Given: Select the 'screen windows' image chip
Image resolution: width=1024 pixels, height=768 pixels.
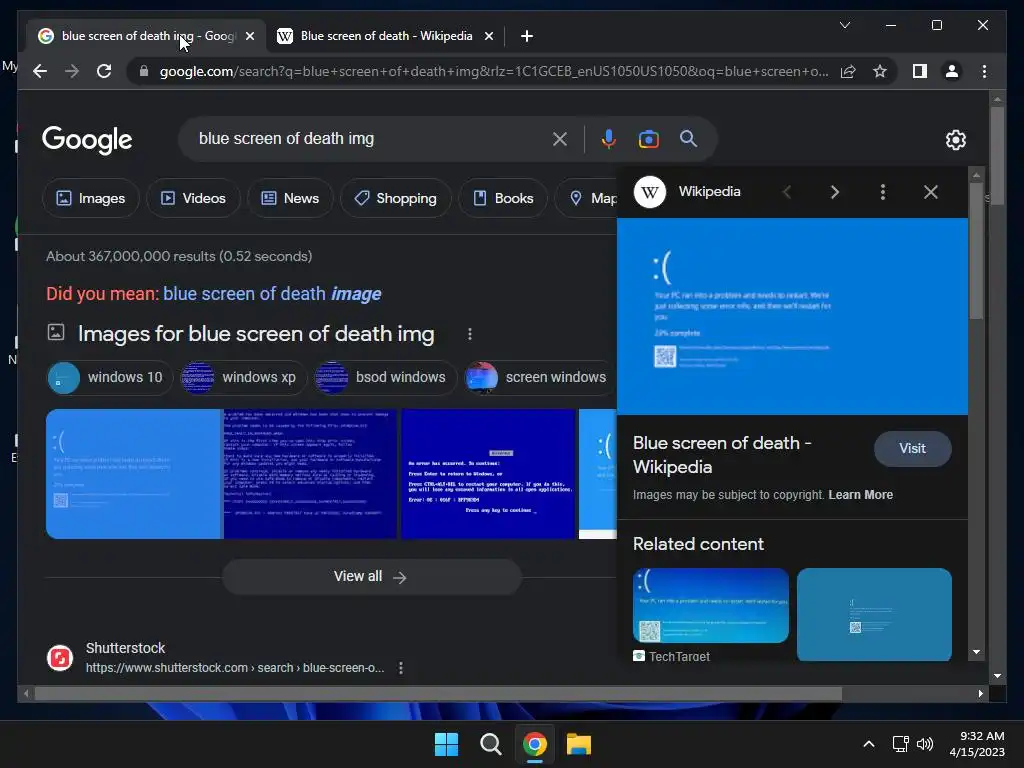Looking at the screenshot, I should [x=539, y=377].
